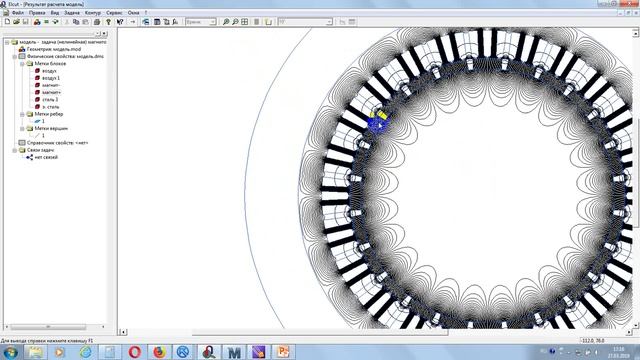Open the Файл menu

(x=18, y=13)
